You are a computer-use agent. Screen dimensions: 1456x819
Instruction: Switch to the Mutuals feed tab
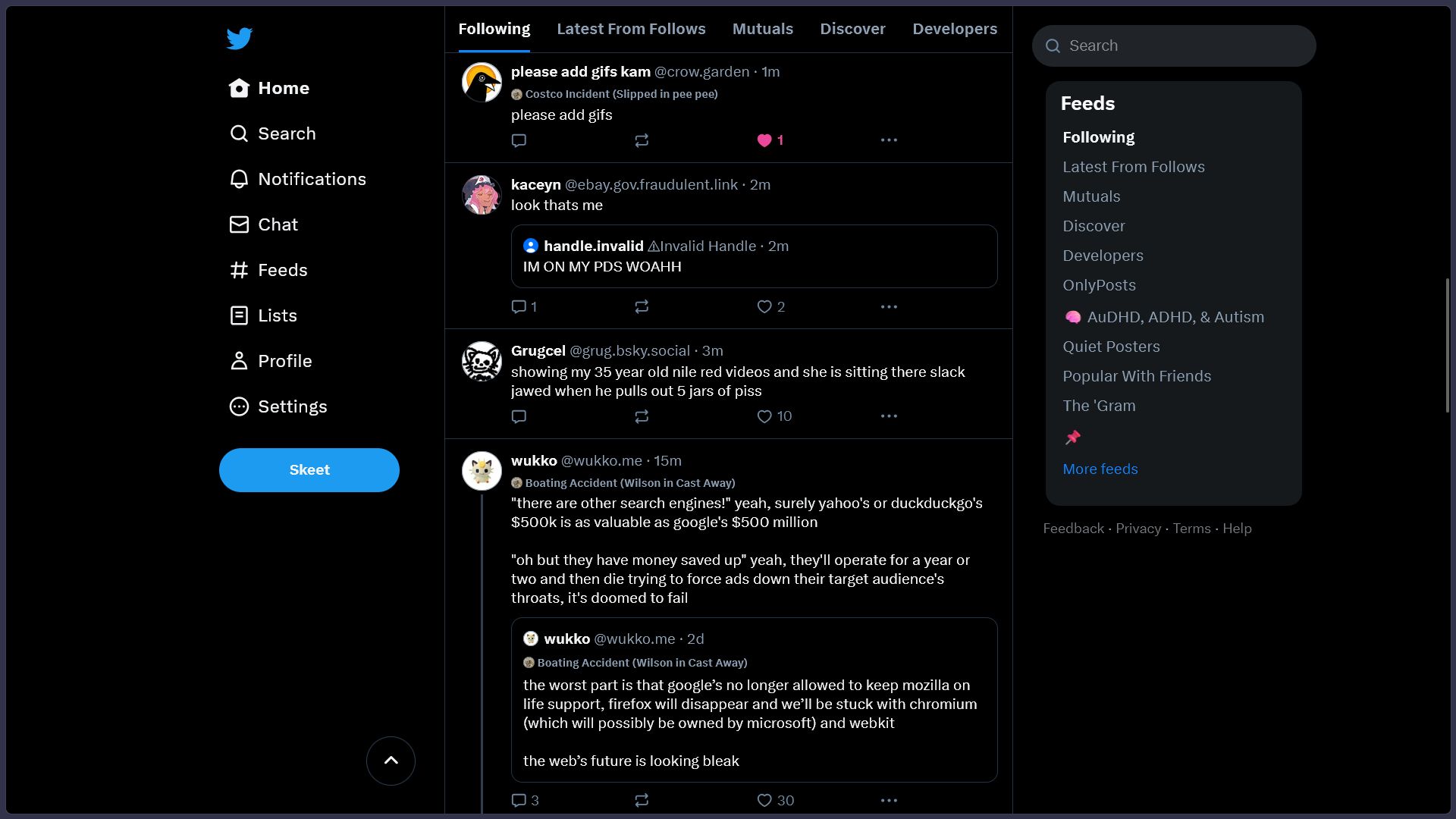coord(762,28)
